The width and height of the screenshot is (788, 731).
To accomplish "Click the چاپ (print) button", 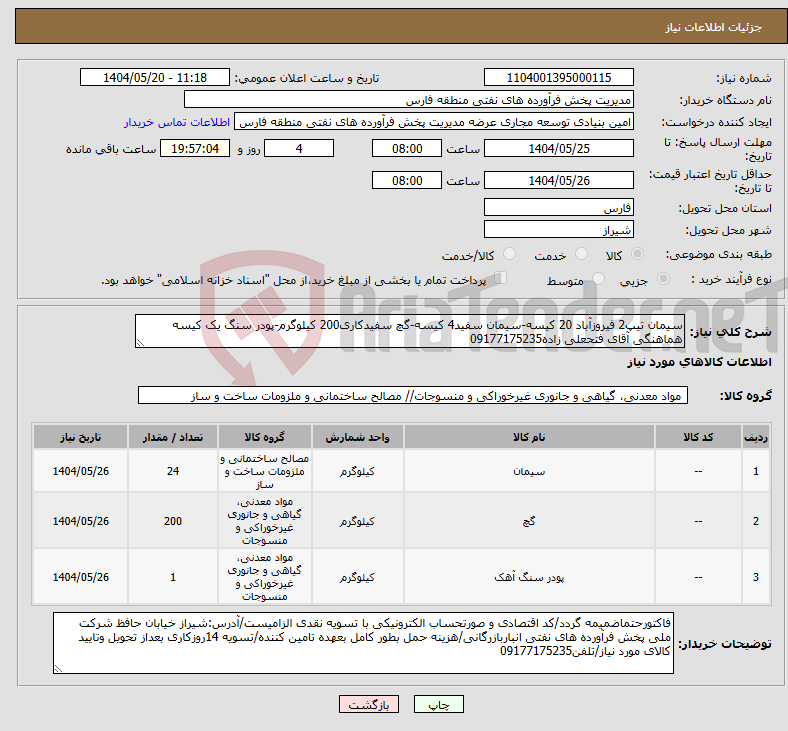I will click(438, 704).
